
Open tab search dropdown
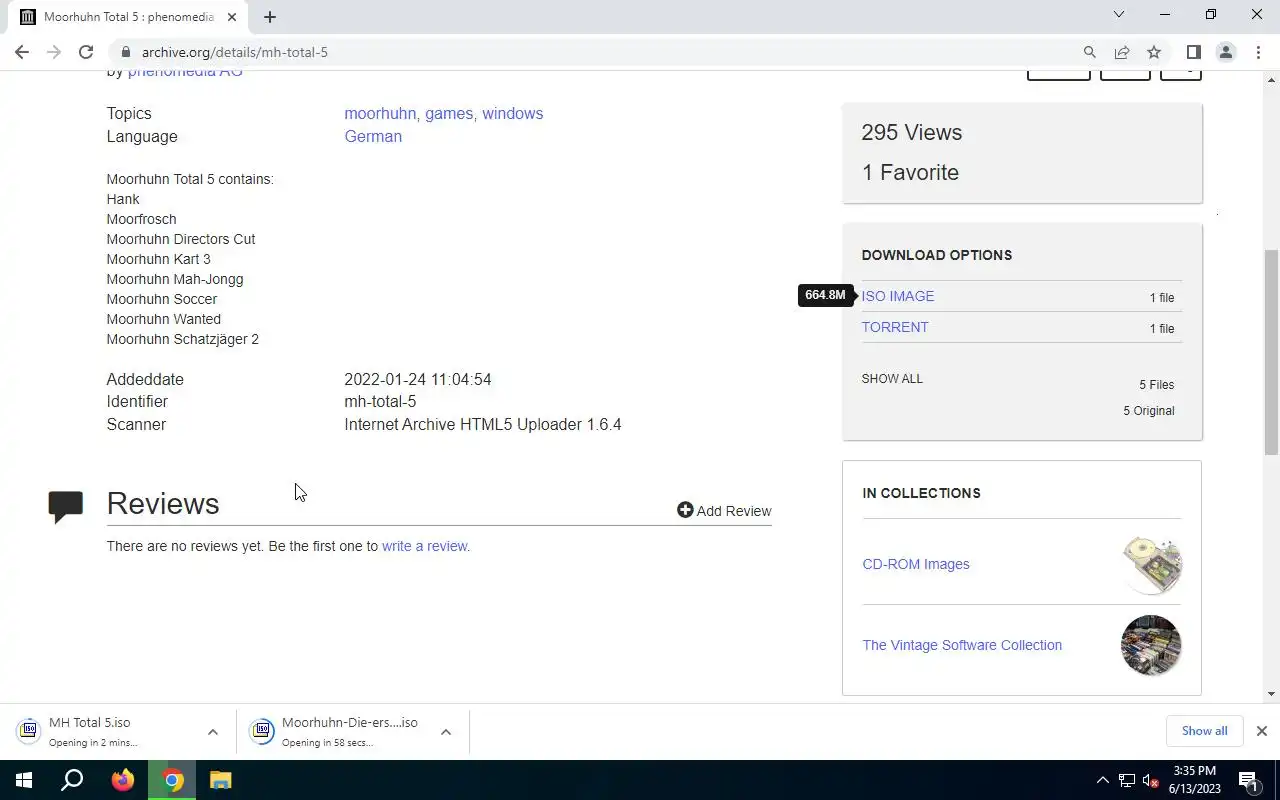1119,15
